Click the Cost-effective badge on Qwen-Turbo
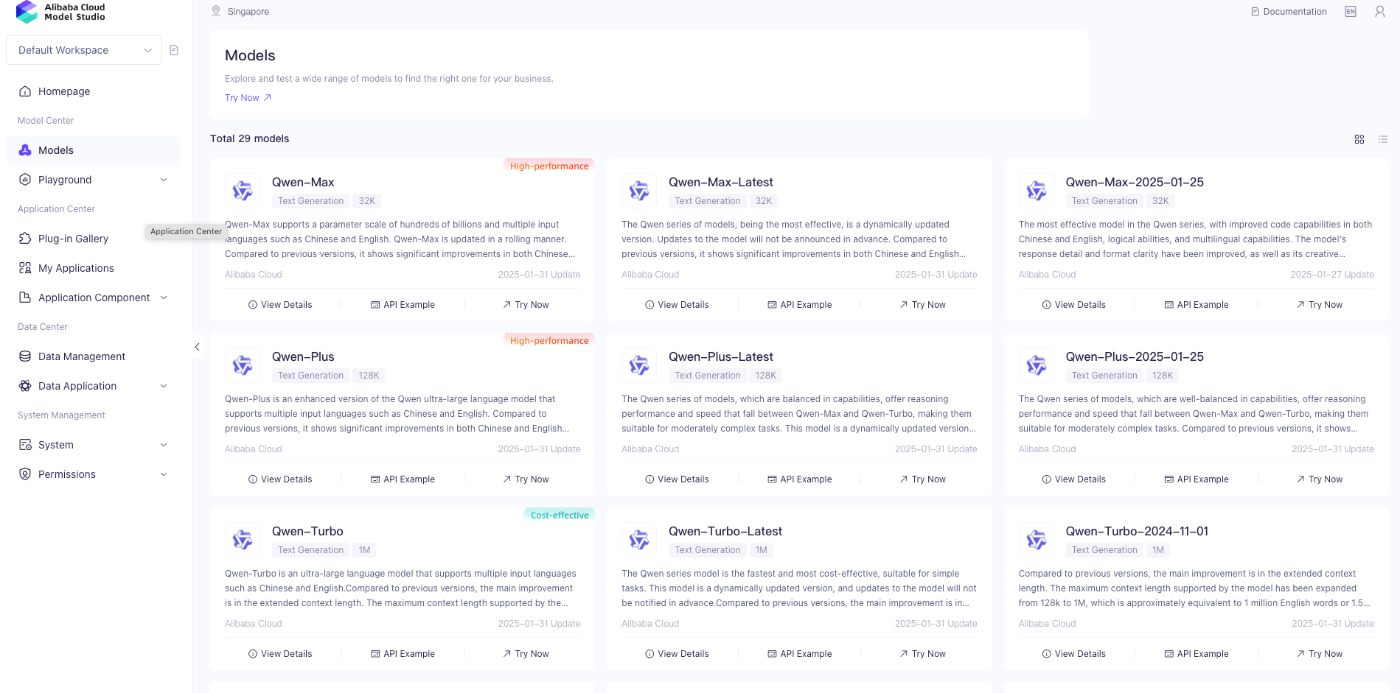Screen dimensions: 1400x693 (x=560, y=515)
